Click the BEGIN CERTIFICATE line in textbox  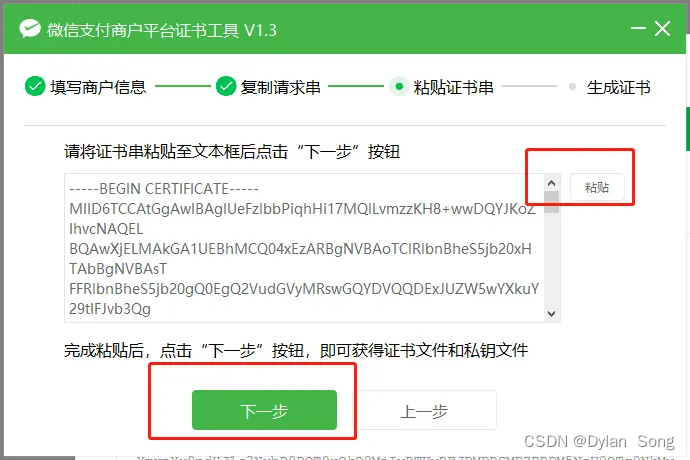point(164,189)
